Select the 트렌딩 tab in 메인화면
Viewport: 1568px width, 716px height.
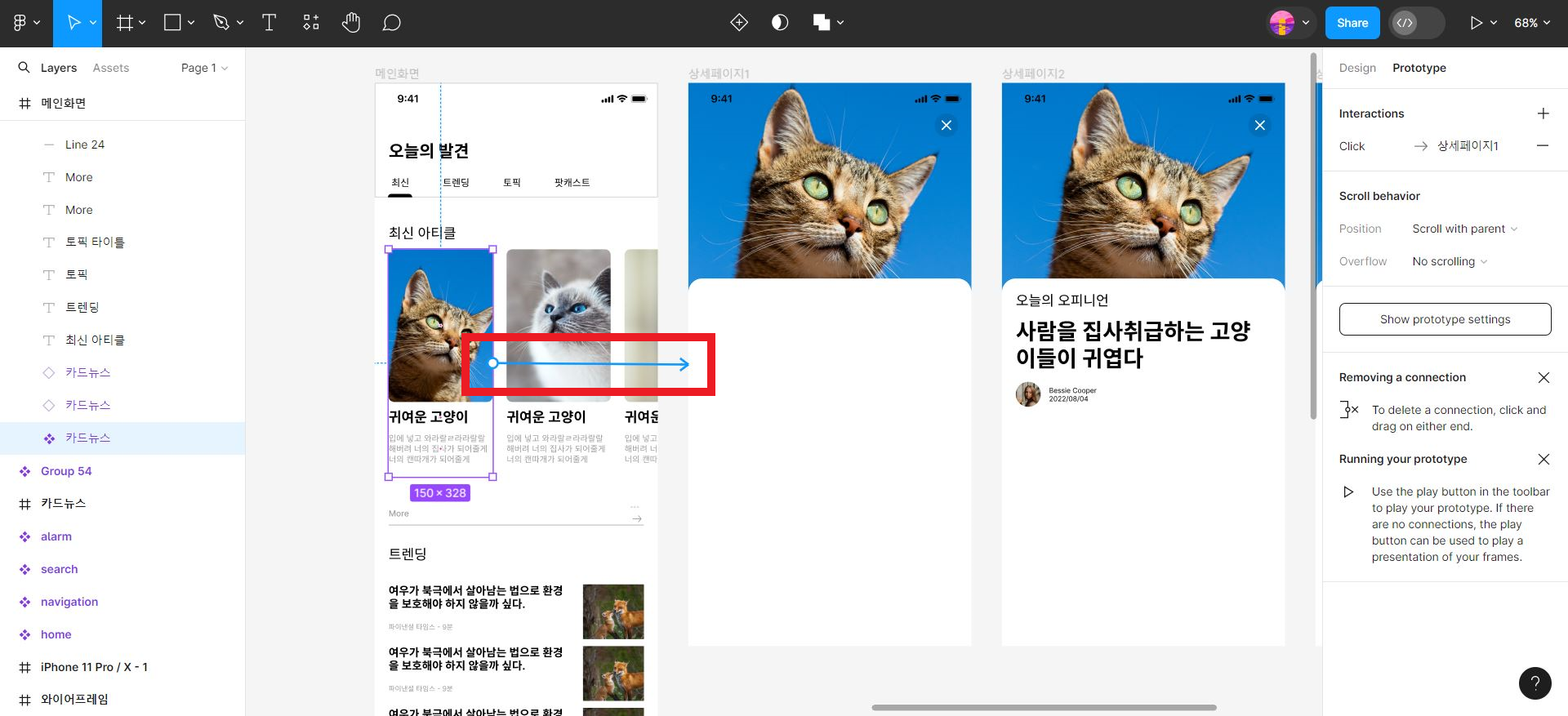[457, 183]
